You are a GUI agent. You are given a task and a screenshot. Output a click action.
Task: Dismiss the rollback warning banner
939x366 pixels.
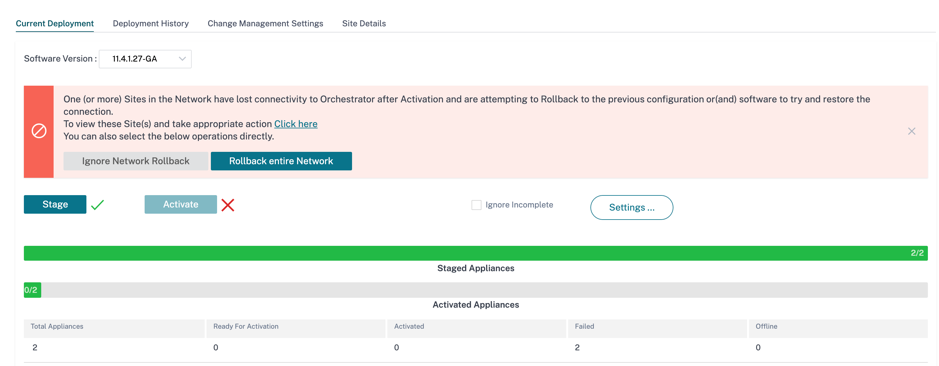(911, 131)
